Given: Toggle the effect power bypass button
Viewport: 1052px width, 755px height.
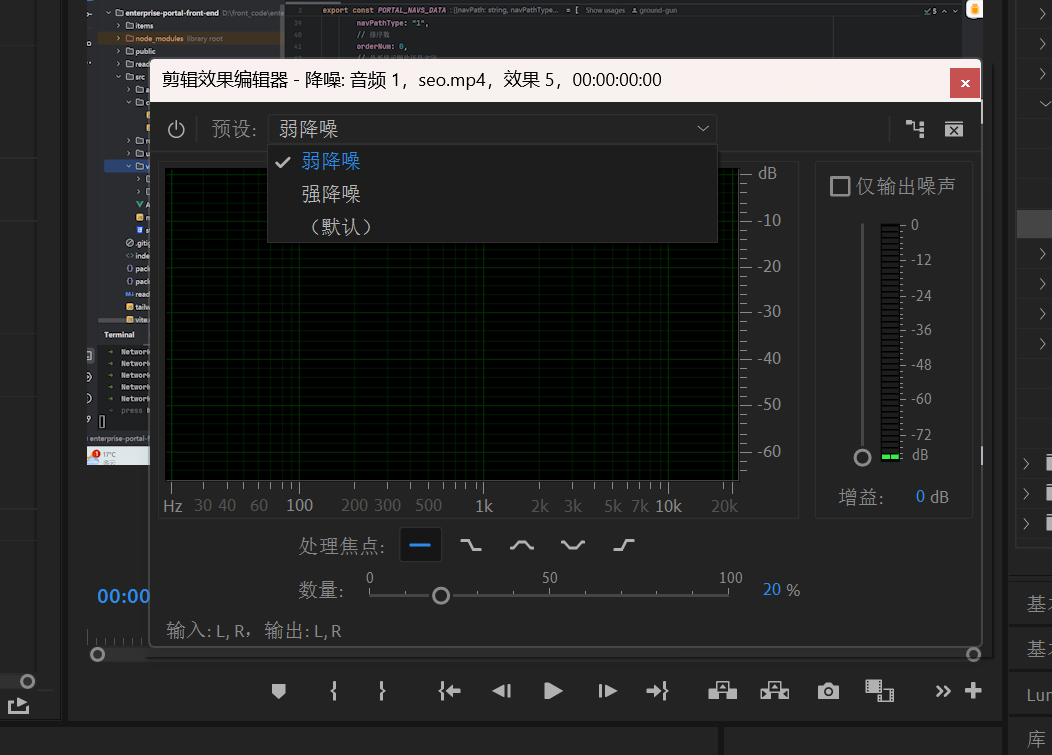Looking at the screenshot, I should tap(176, 129).
